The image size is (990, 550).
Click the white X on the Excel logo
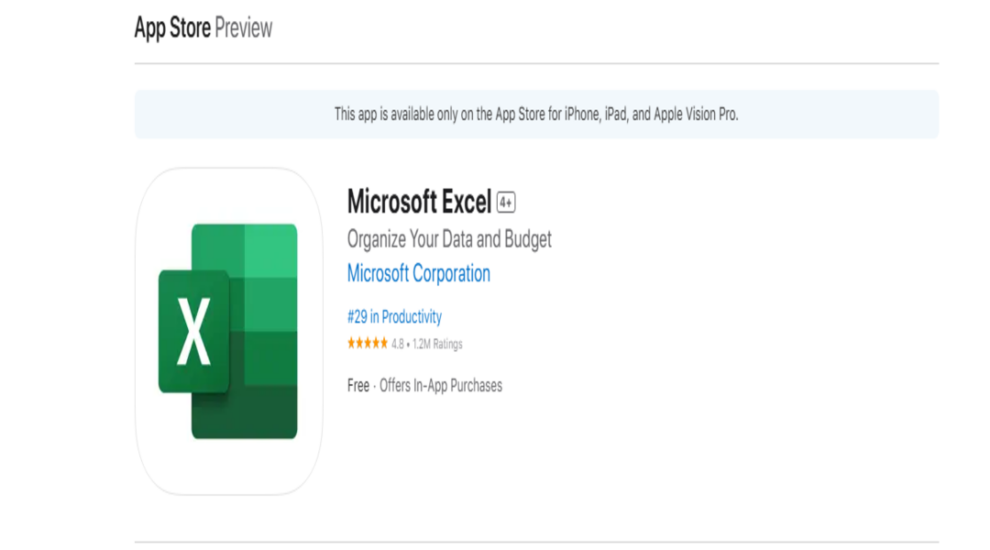pos(193,332)
